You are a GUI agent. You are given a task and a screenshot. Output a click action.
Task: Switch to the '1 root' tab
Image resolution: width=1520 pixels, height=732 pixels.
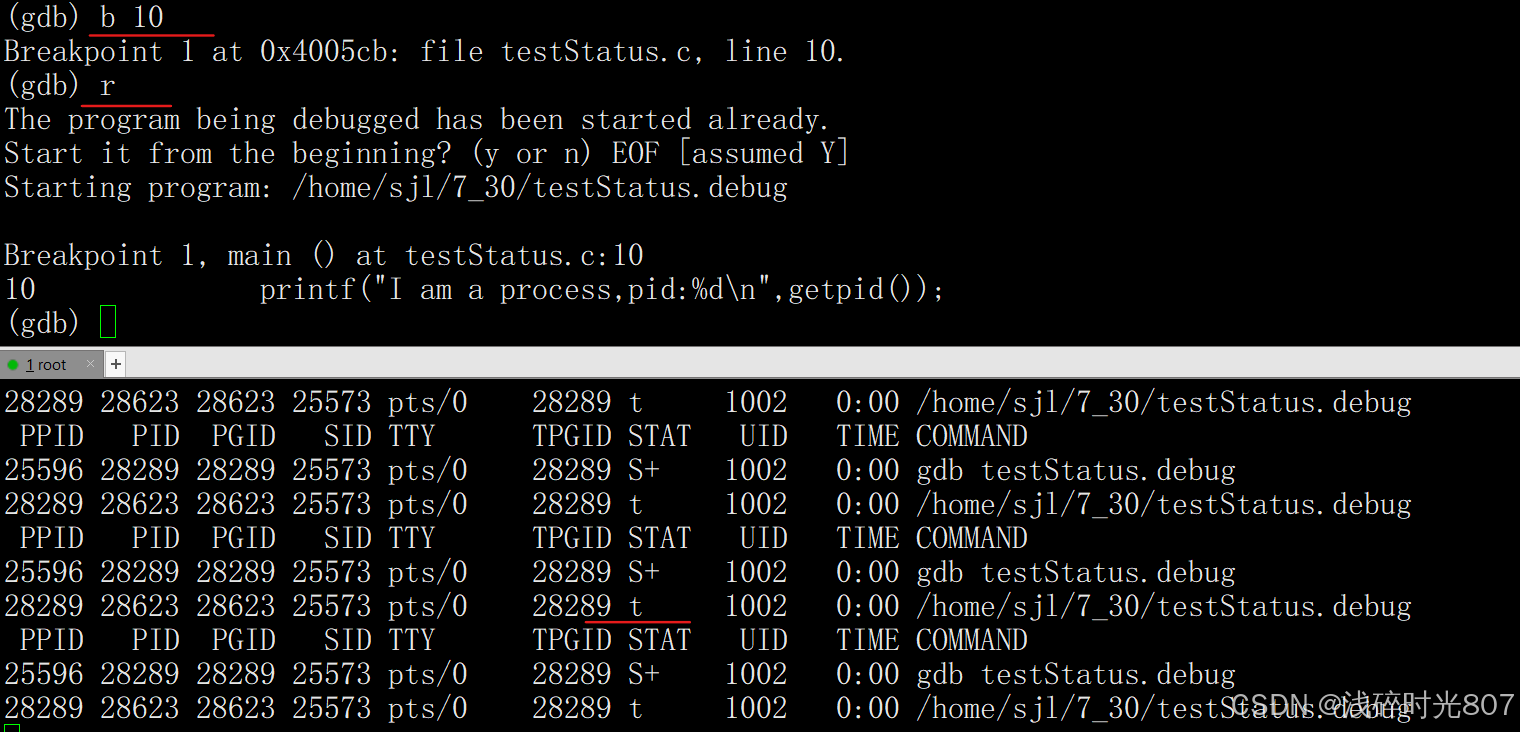48,365
